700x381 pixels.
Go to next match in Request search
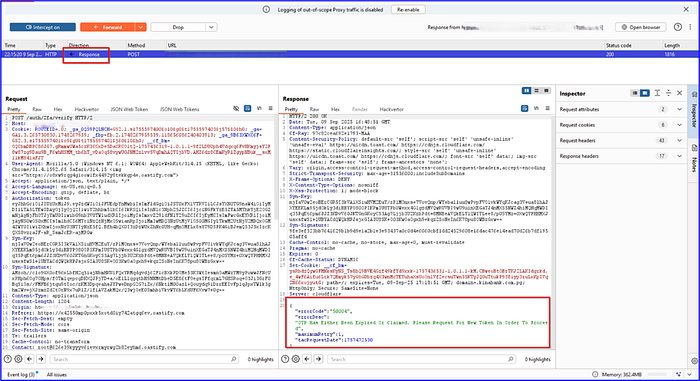tap(41, 359)
